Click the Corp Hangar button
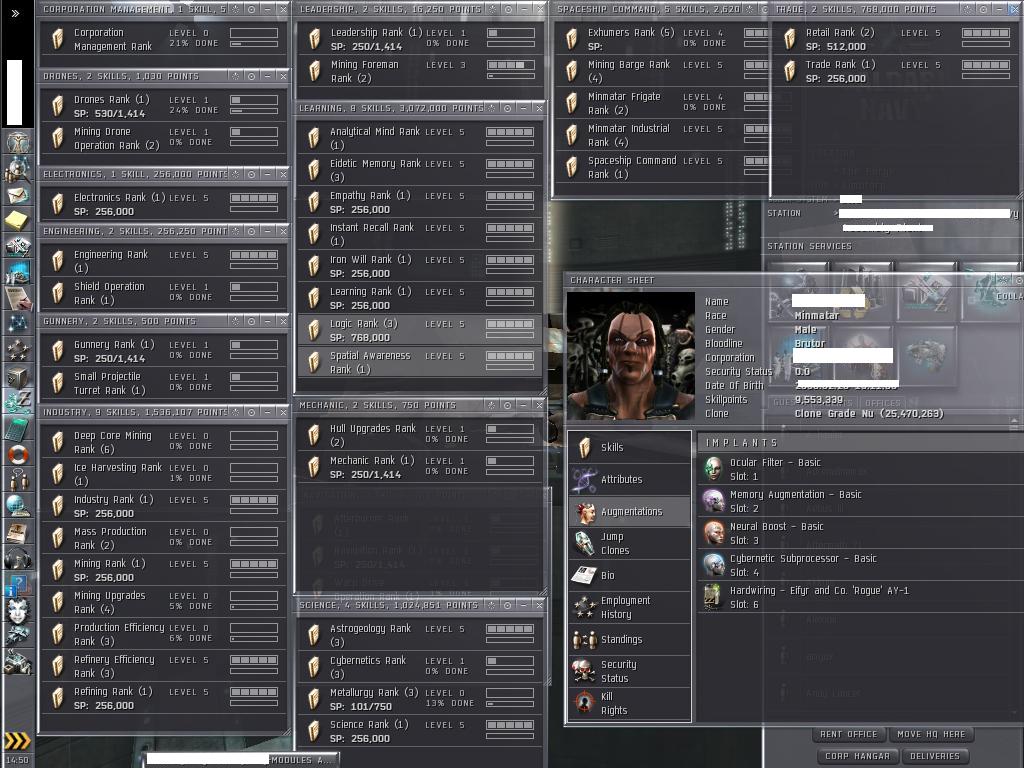This screenshot has width=1024, height=768. (x=857, y=756)
